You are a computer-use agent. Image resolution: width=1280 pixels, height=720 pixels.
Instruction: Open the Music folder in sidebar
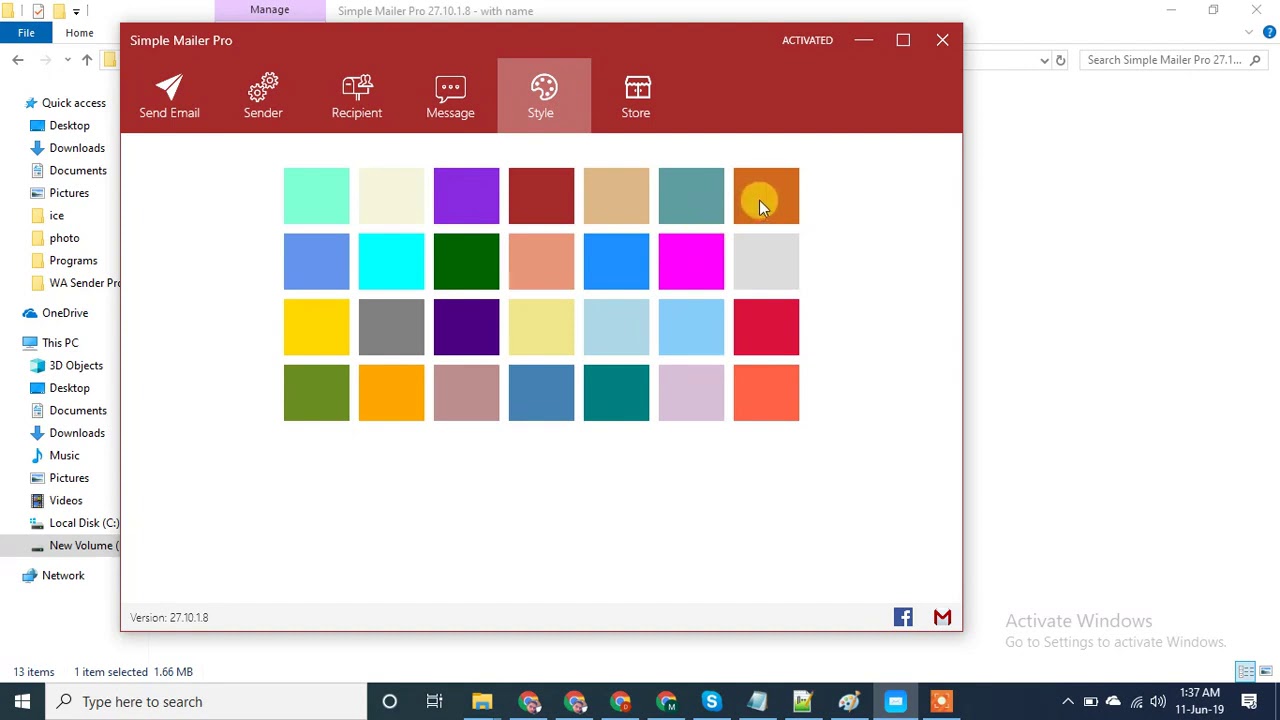[64, 455]
